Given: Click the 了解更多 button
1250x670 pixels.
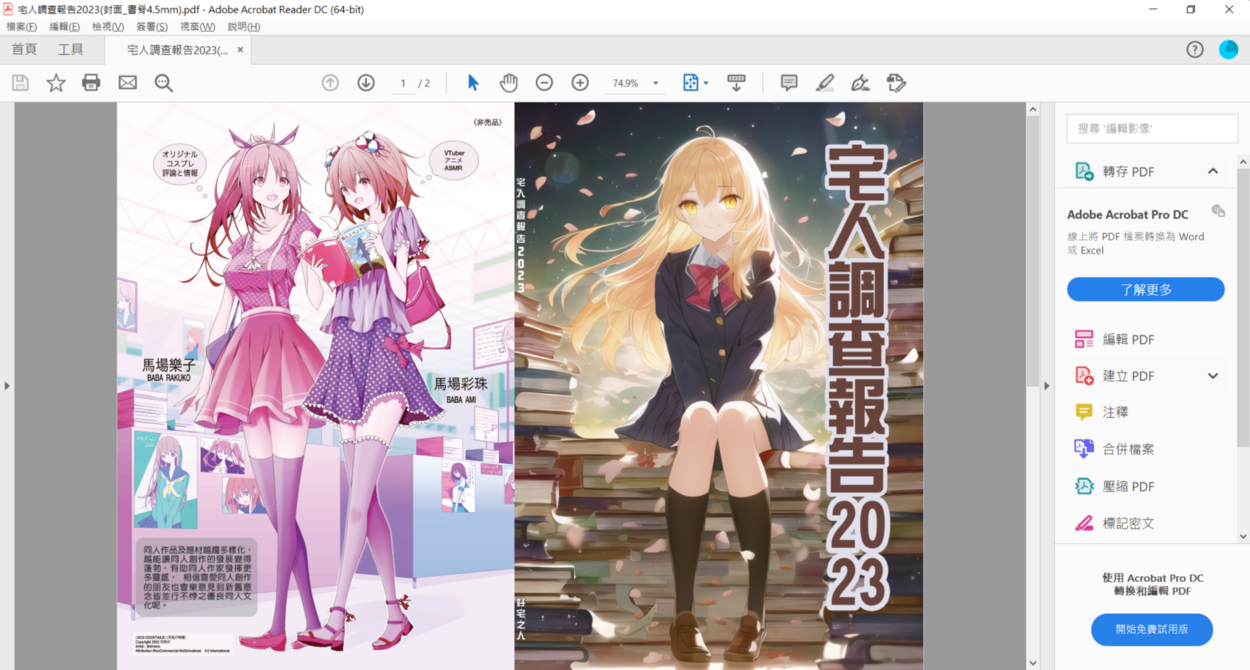Looking at the screenshot, I should coord(1146,289).
